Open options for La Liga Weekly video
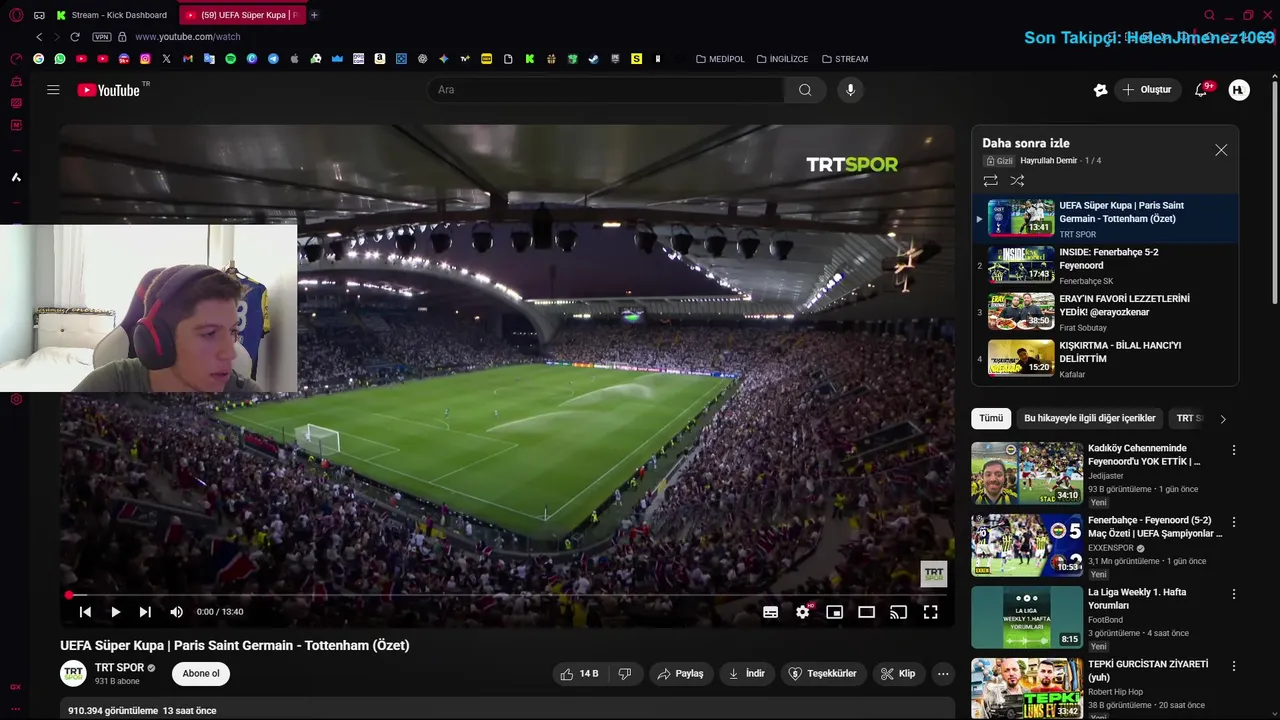The height and width of the screenshot is (720, 1280). [x=1234, y=594]
